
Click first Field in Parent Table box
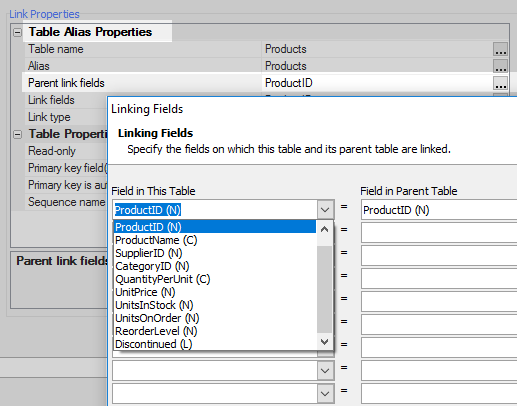(x=439, y=210)
